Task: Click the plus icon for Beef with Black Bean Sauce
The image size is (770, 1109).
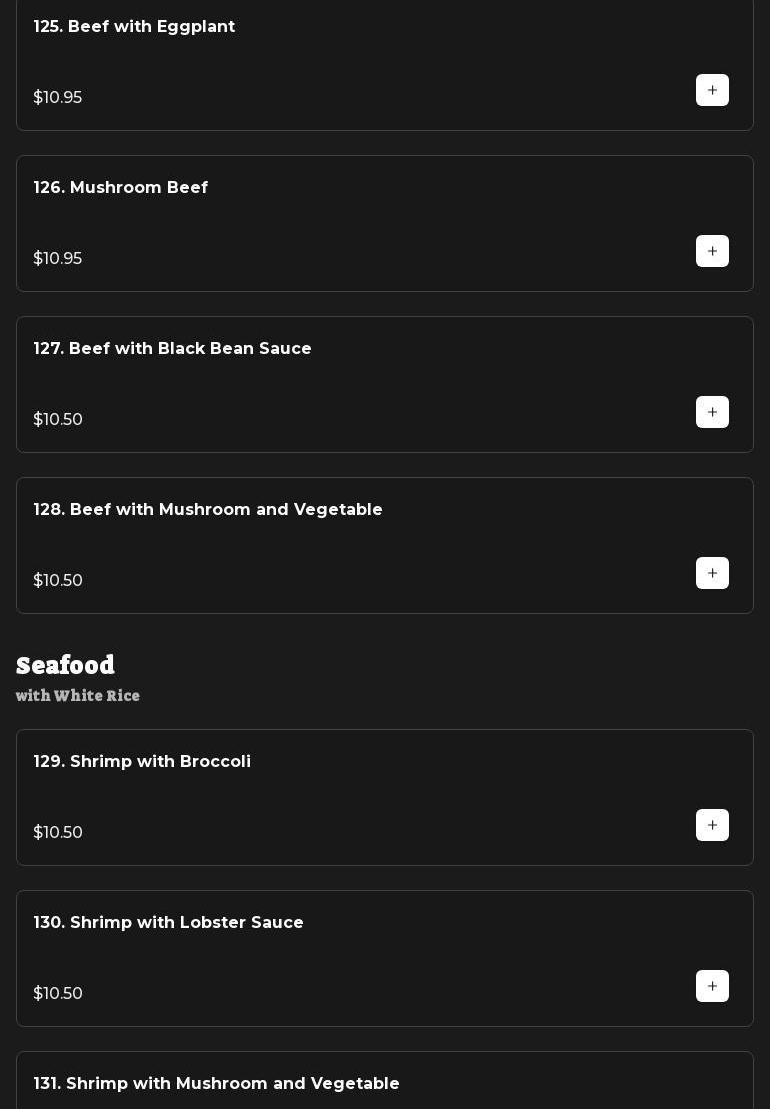Action: pyautogui.click(x=712, y=412)
